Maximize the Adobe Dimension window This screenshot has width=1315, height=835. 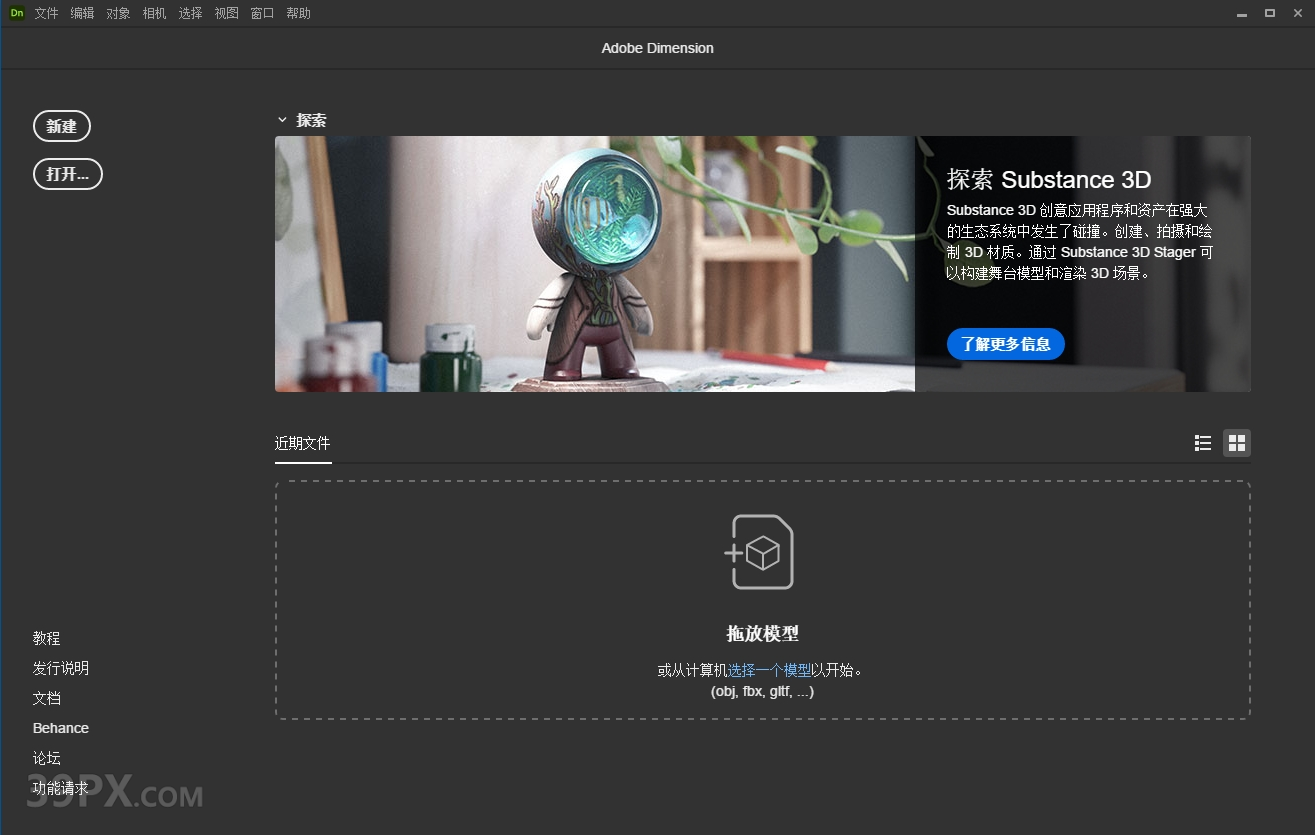(x=1270, y=13)
